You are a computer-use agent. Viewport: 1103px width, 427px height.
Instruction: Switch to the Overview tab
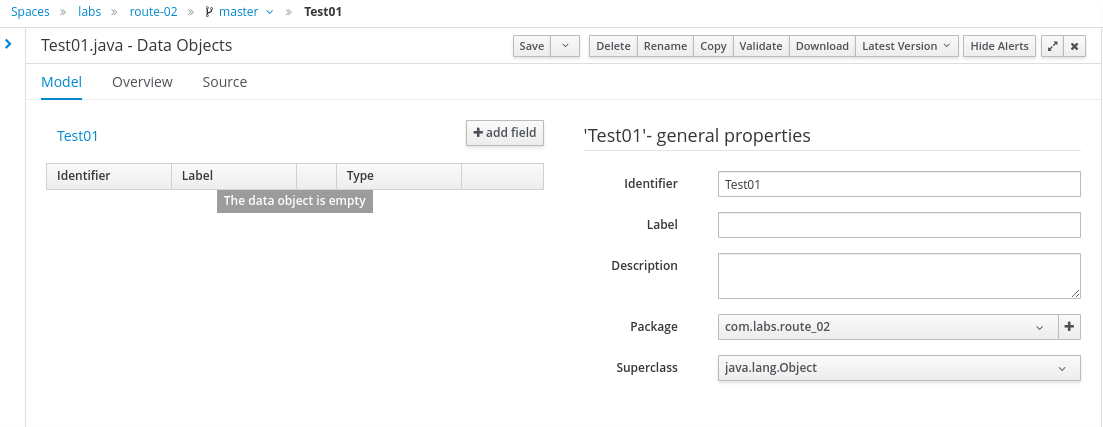[x=142, y=82]
